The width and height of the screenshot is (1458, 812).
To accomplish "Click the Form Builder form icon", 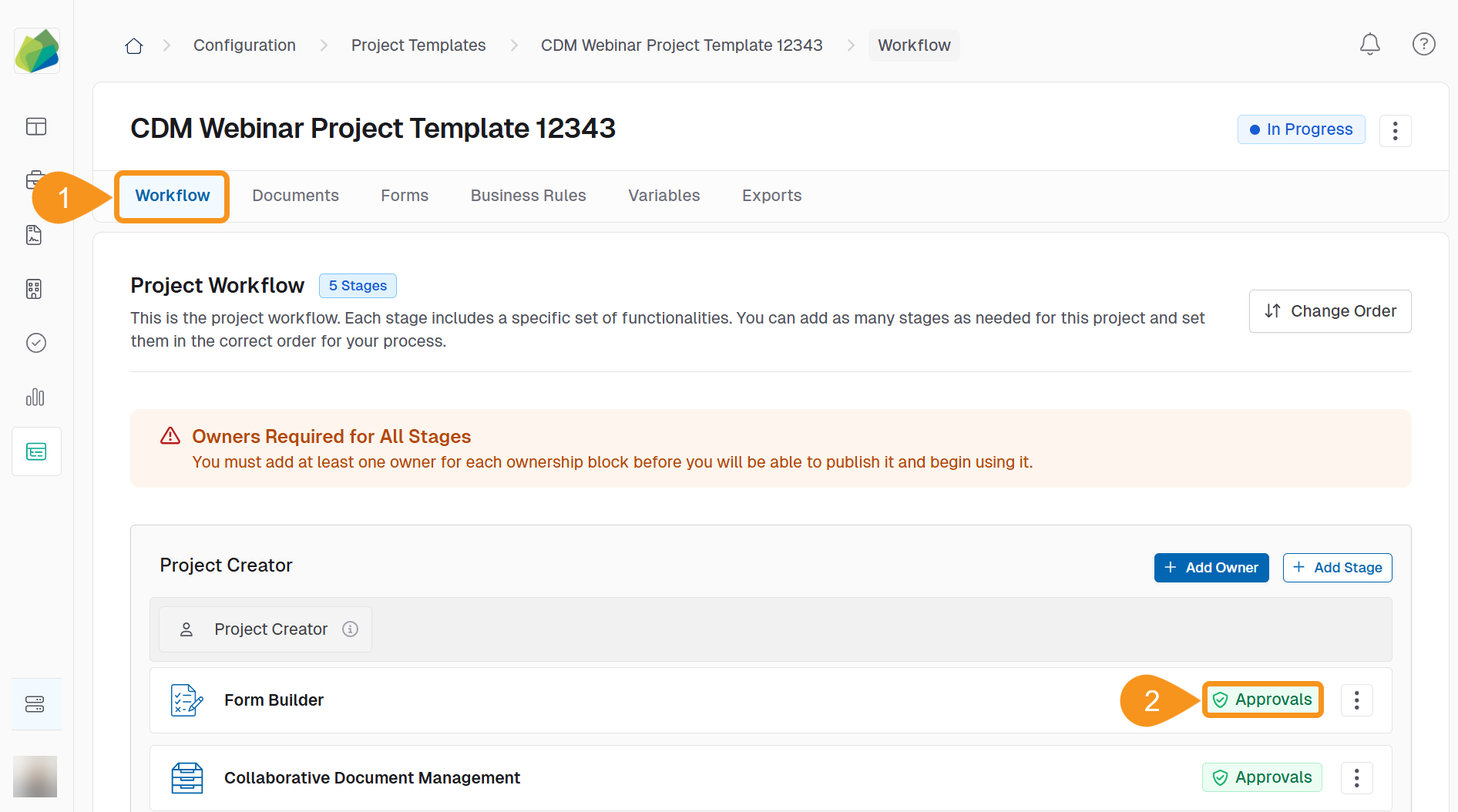I will 186,700.
